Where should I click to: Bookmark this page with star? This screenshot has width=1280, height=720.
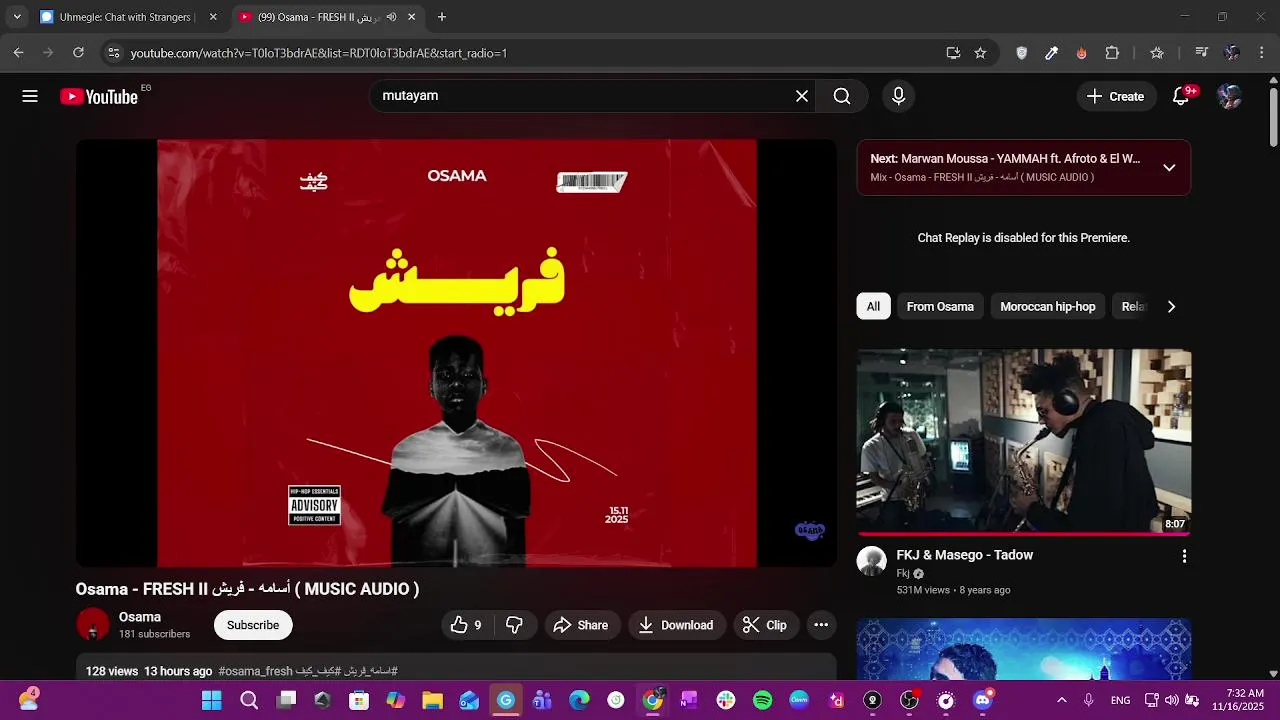pyautogui.click(x=980, y=53)
